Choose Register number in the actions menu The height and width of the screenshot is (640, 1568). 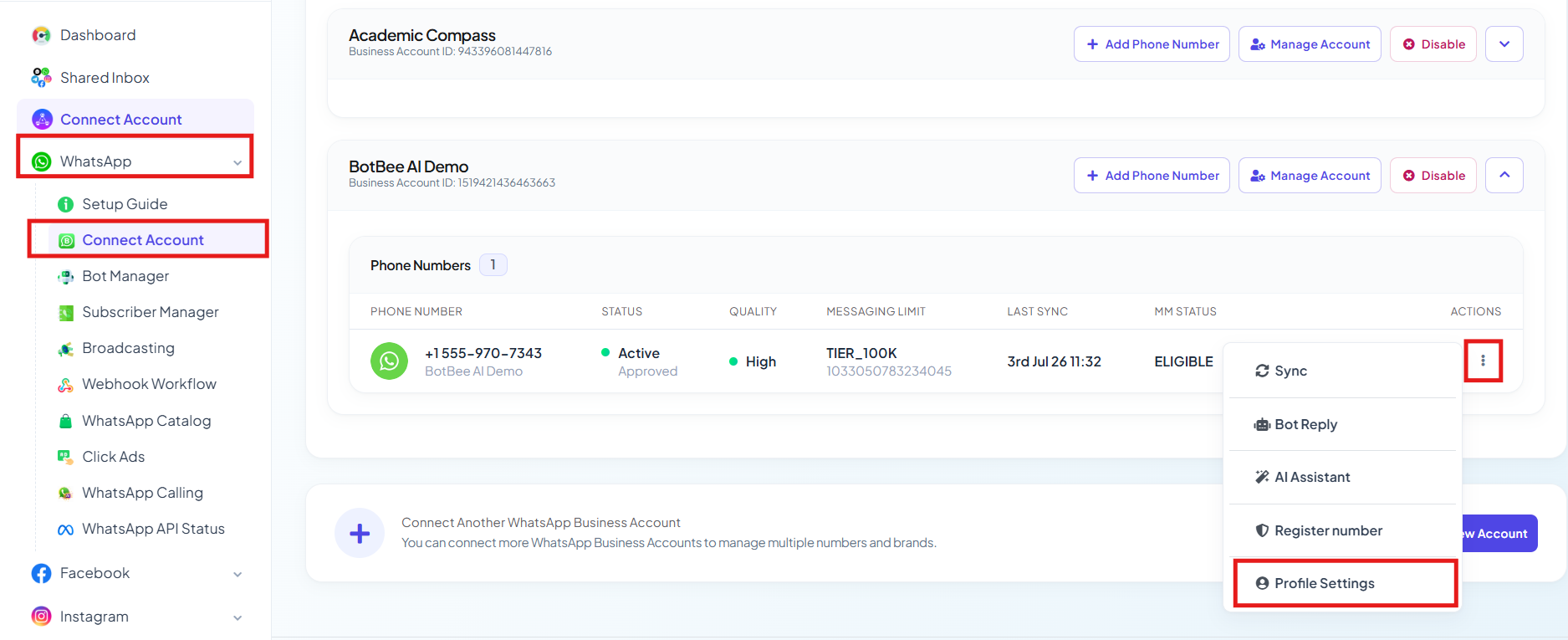tap(1342, 530)
